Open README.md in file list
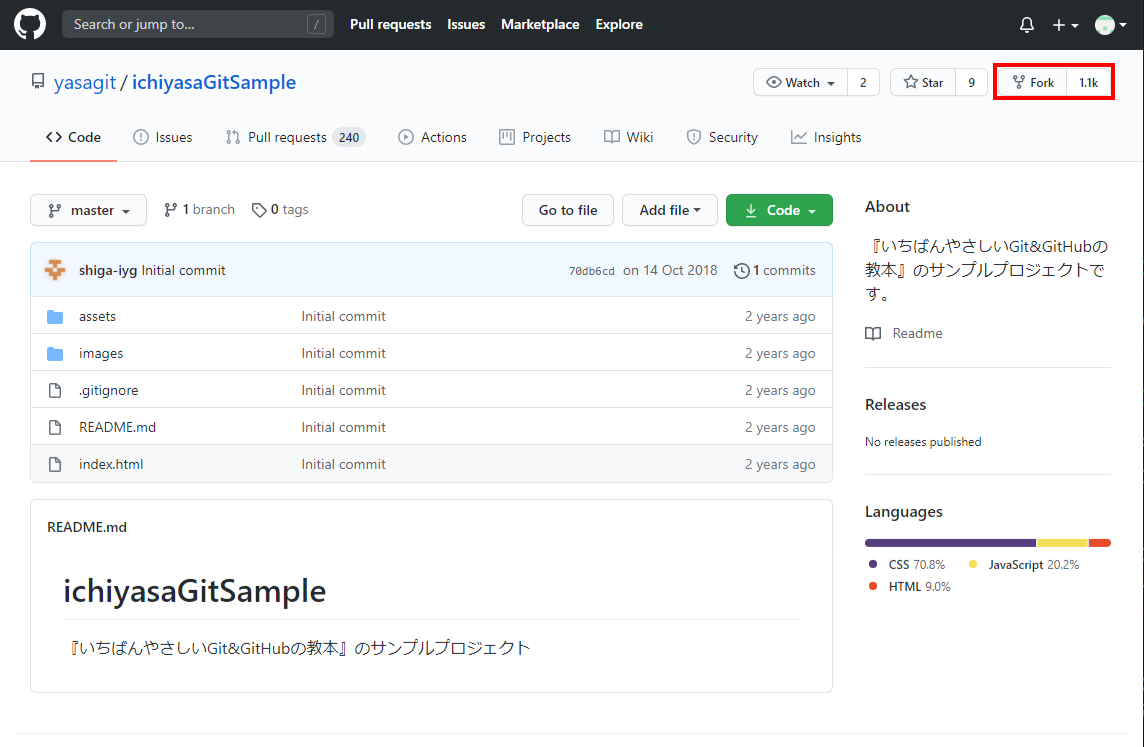 117,427
